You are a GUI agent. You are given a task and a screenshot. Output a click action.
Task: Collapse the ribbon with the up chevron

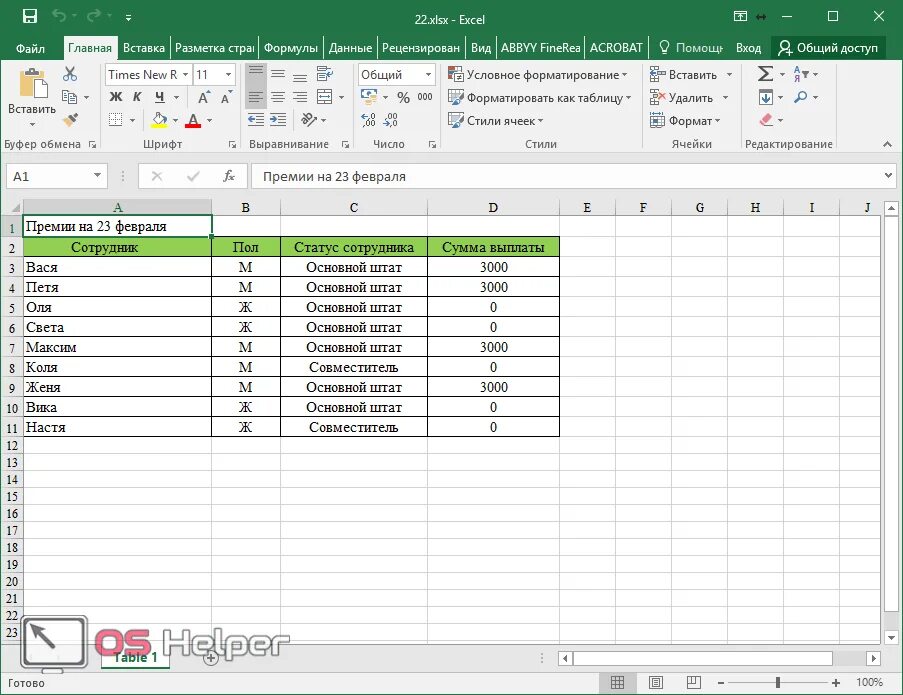pyautogui.click(x=887, y=144)
